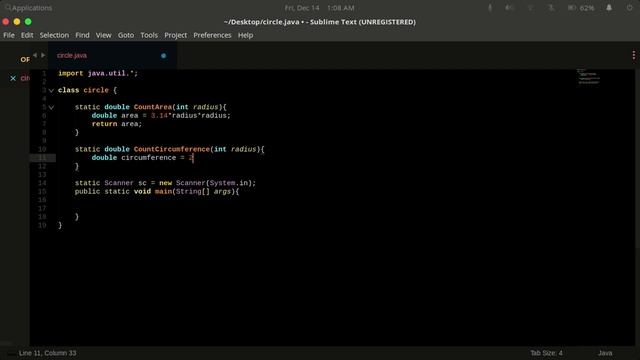Click Line 11, Column 33 status text
Image resolution: width=640 pixels, height=360 pixels.
(x=47, y=353)
